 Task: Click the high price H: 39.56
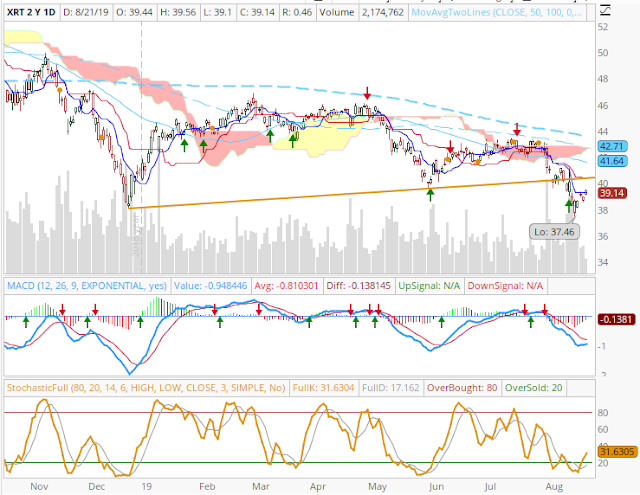pyautogui.click(x=178, y=13)
